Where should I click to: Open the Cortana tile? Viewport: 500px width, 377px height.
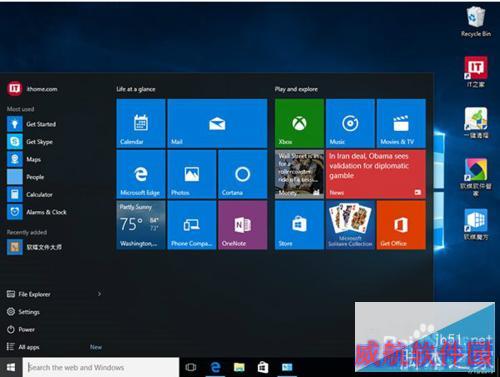pyautogui.click(x=243, y=174)
